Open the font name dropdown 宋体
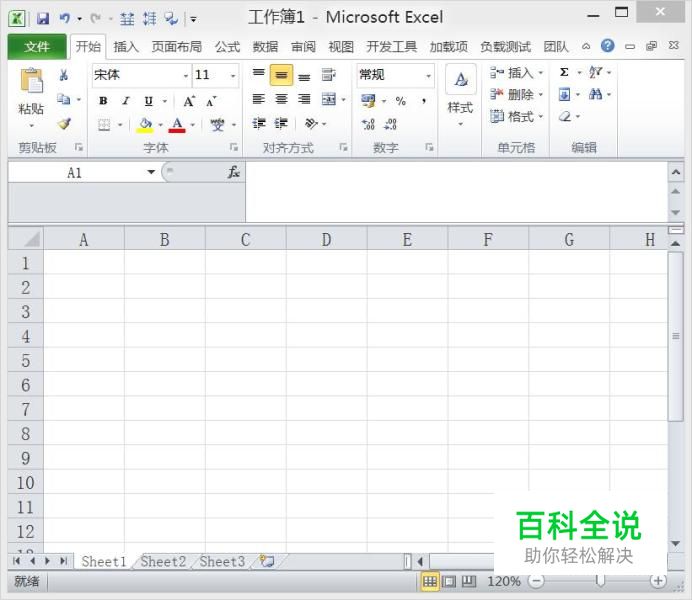This screenshot has width=692, height=600. coord(185,75)
